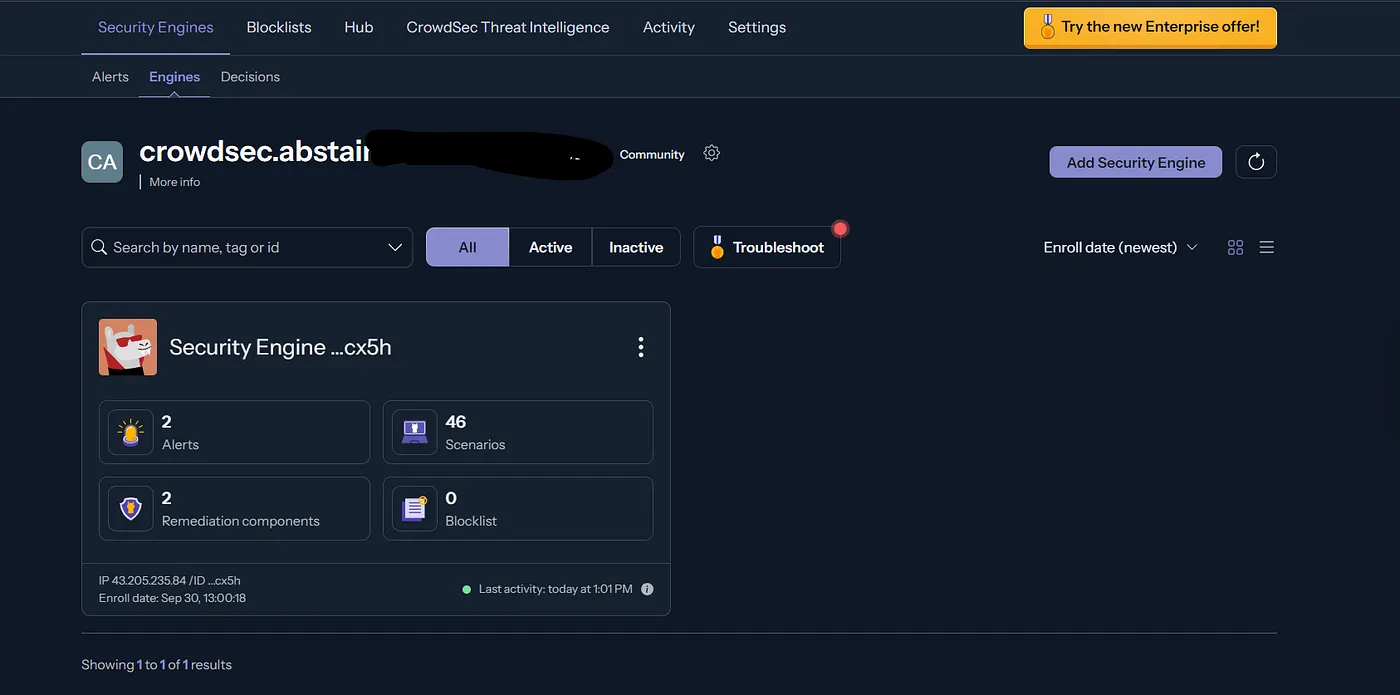Open the organization settings gear icon
This screenshot has height=695, width=1400.
pyautogui.click(x=711, y=153)
